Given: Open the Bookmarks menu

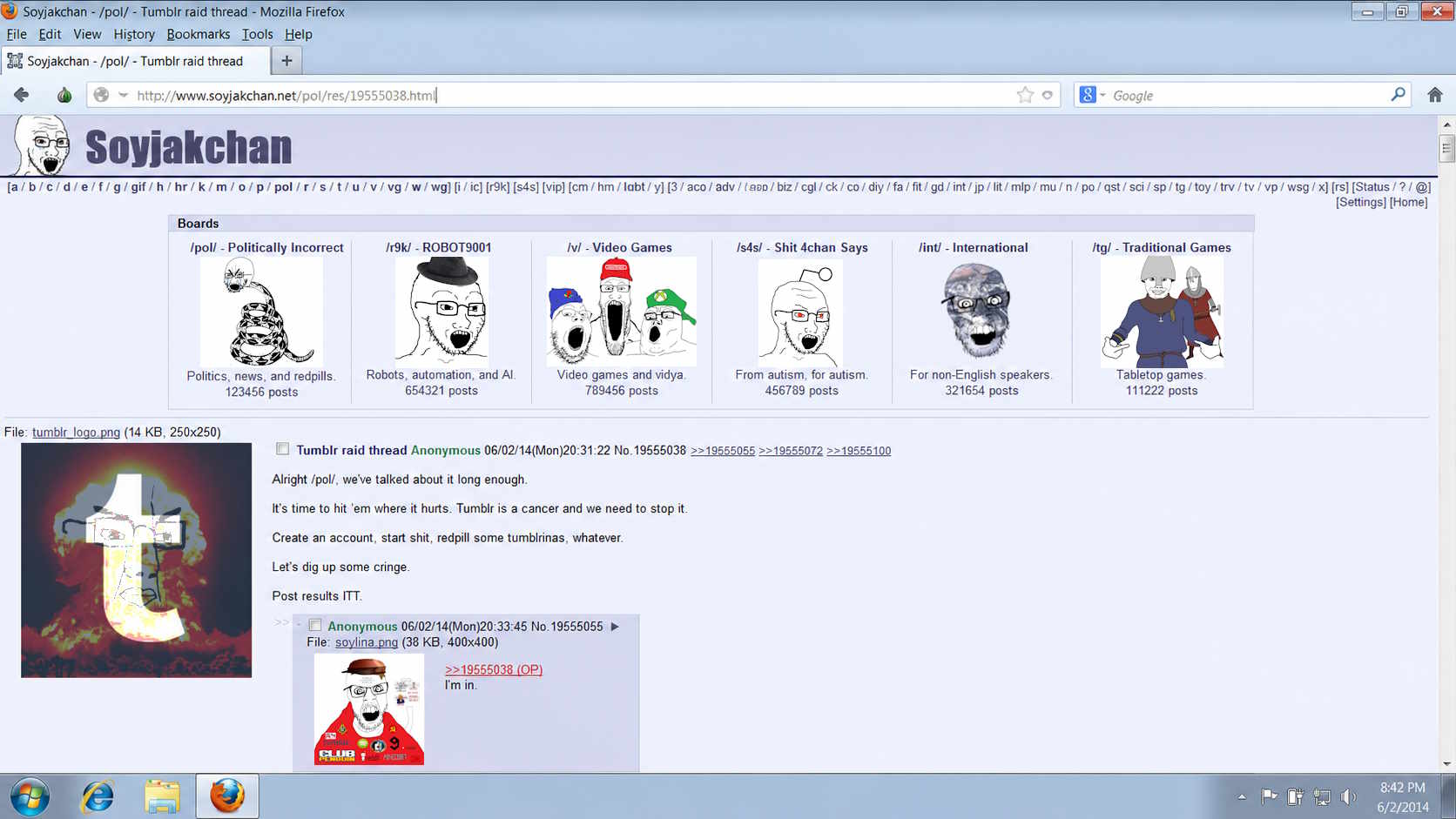Looking at the screenshot, I should point(199,34).
